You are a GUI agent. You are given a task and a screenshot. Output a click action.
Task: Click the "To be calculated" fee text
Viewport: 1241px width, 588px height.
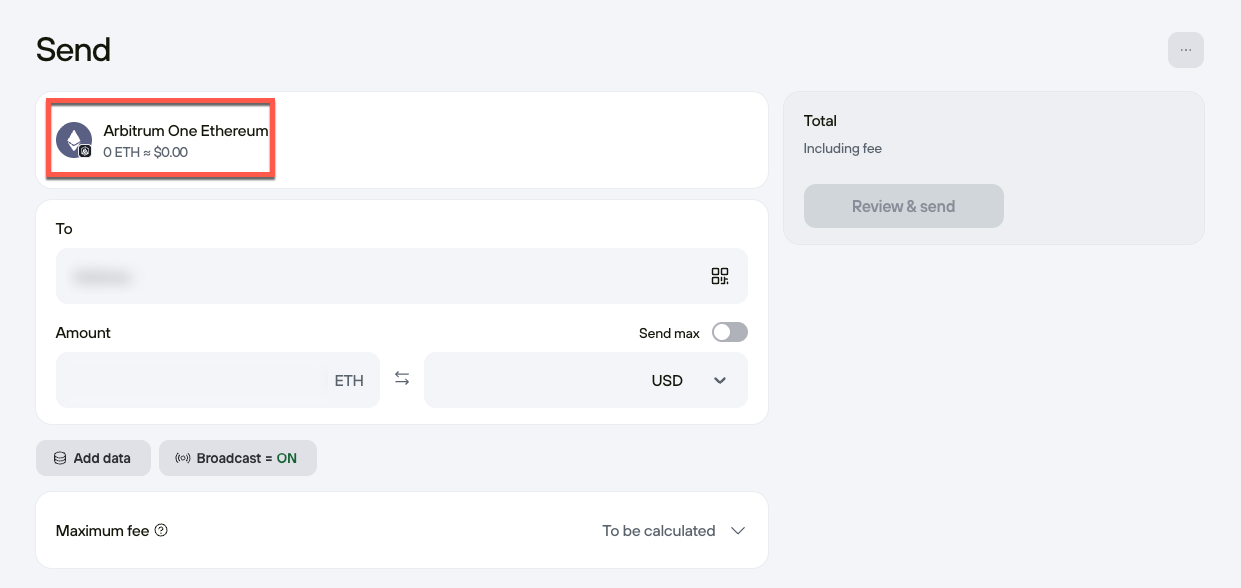658,531
